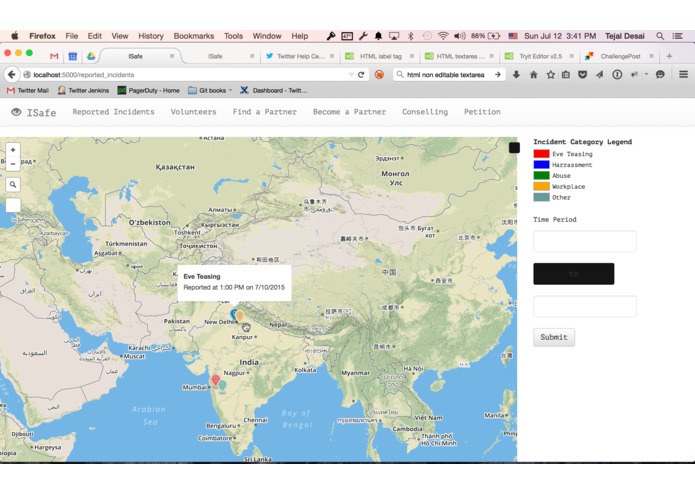This screenshot has height=494, width=695.
Task: Open the Firefox downloads arrow icon
Action: pyautogui.click(x=516, y=74)
